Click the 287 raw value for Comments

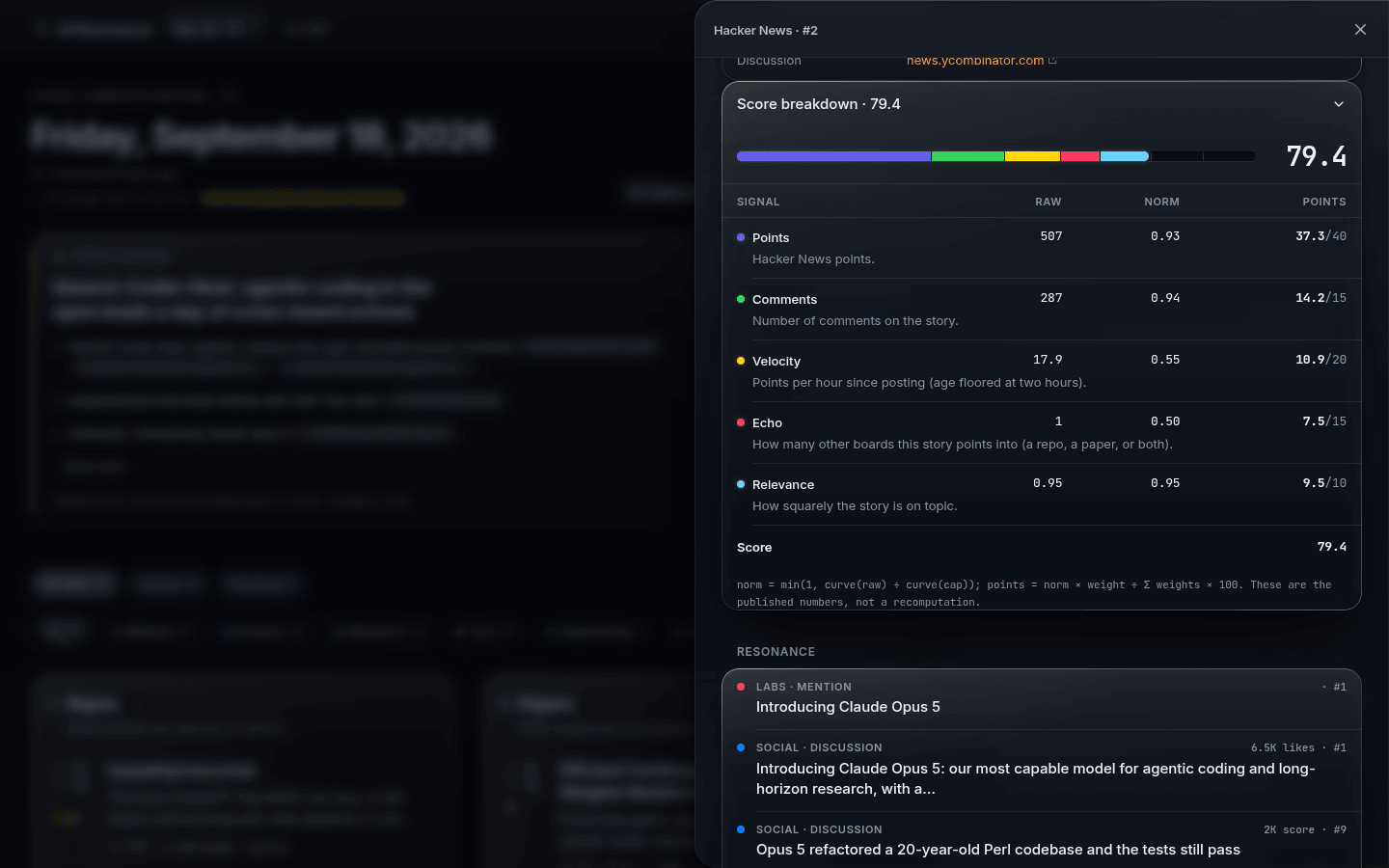(x=1051, y=298)
